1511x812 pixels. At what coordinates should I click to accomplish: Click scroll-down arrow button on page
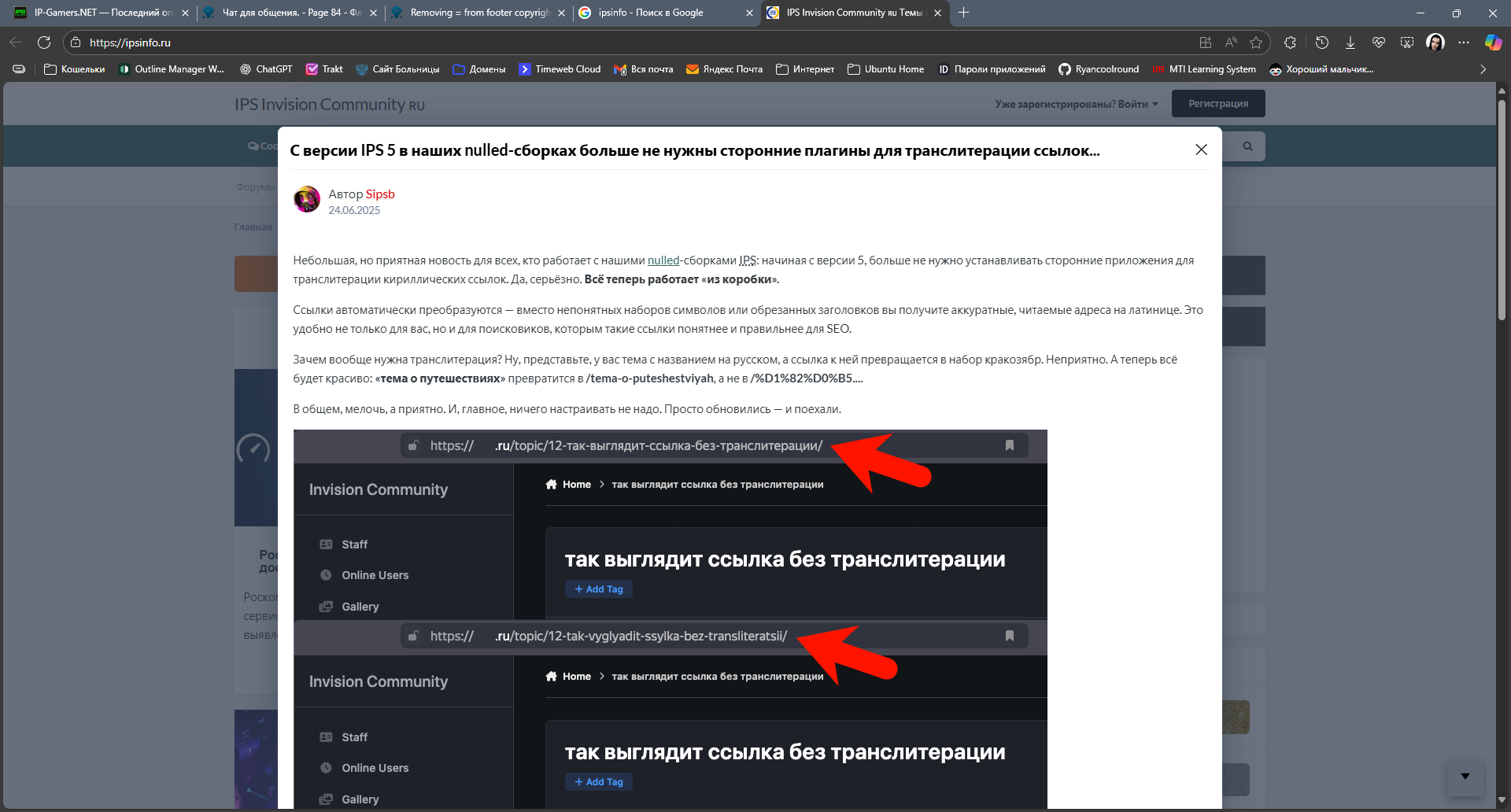pos(1465,777)
